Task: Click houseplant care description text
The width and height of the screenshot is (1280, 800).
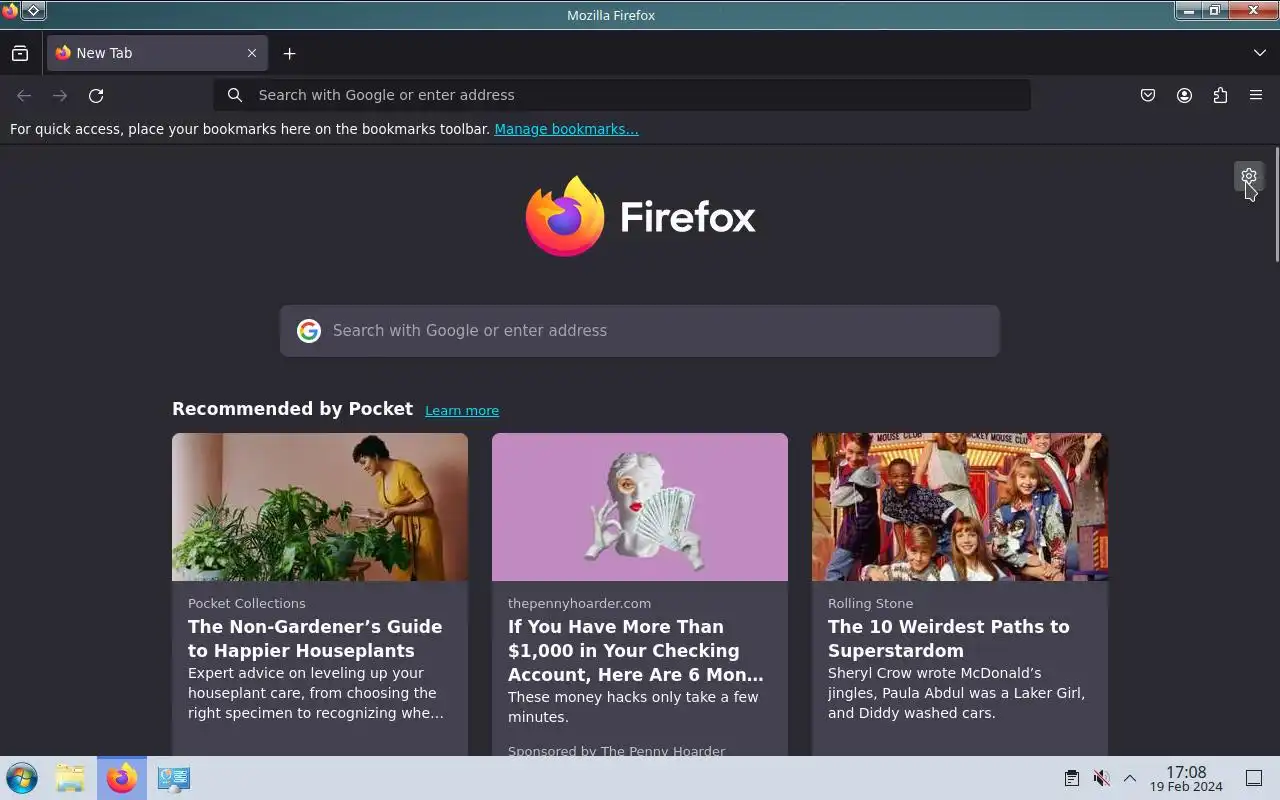Action: (x=316, y=693)
